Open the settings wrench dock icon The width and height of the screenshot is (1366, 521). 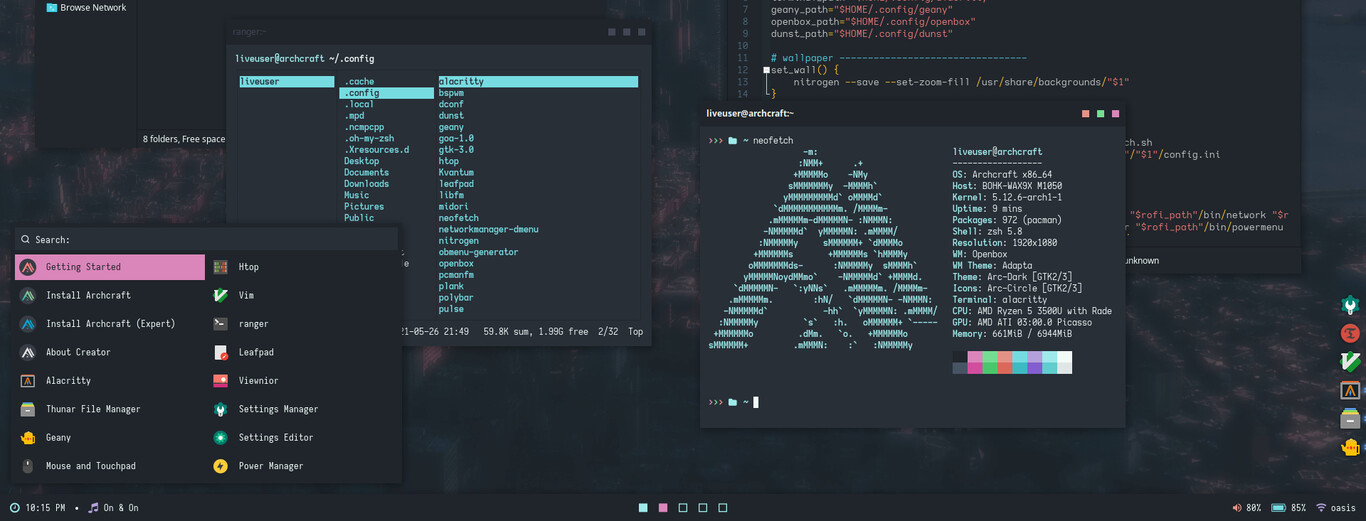click(1351, 305)
